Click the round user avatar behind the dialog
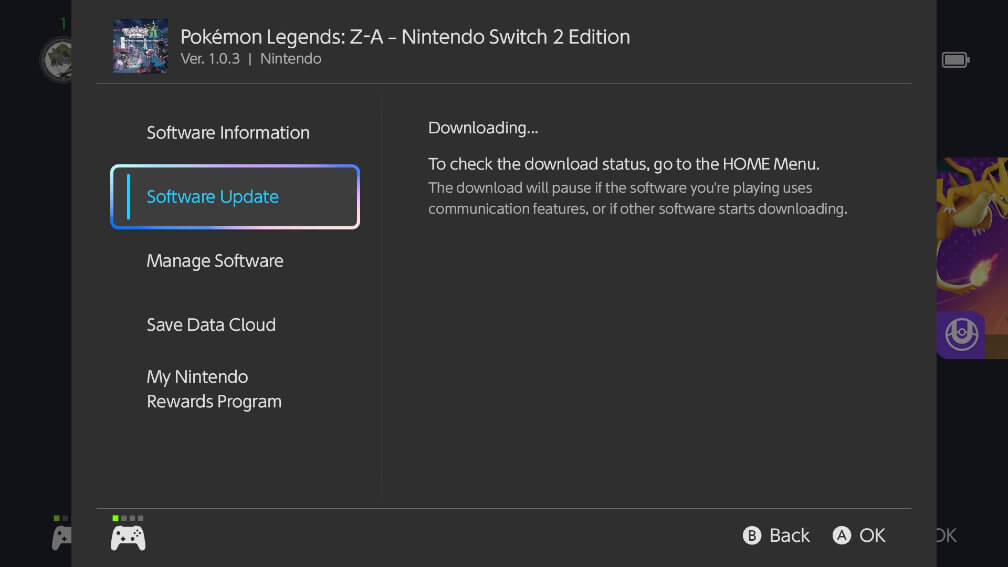 click(x=55, y=60)
